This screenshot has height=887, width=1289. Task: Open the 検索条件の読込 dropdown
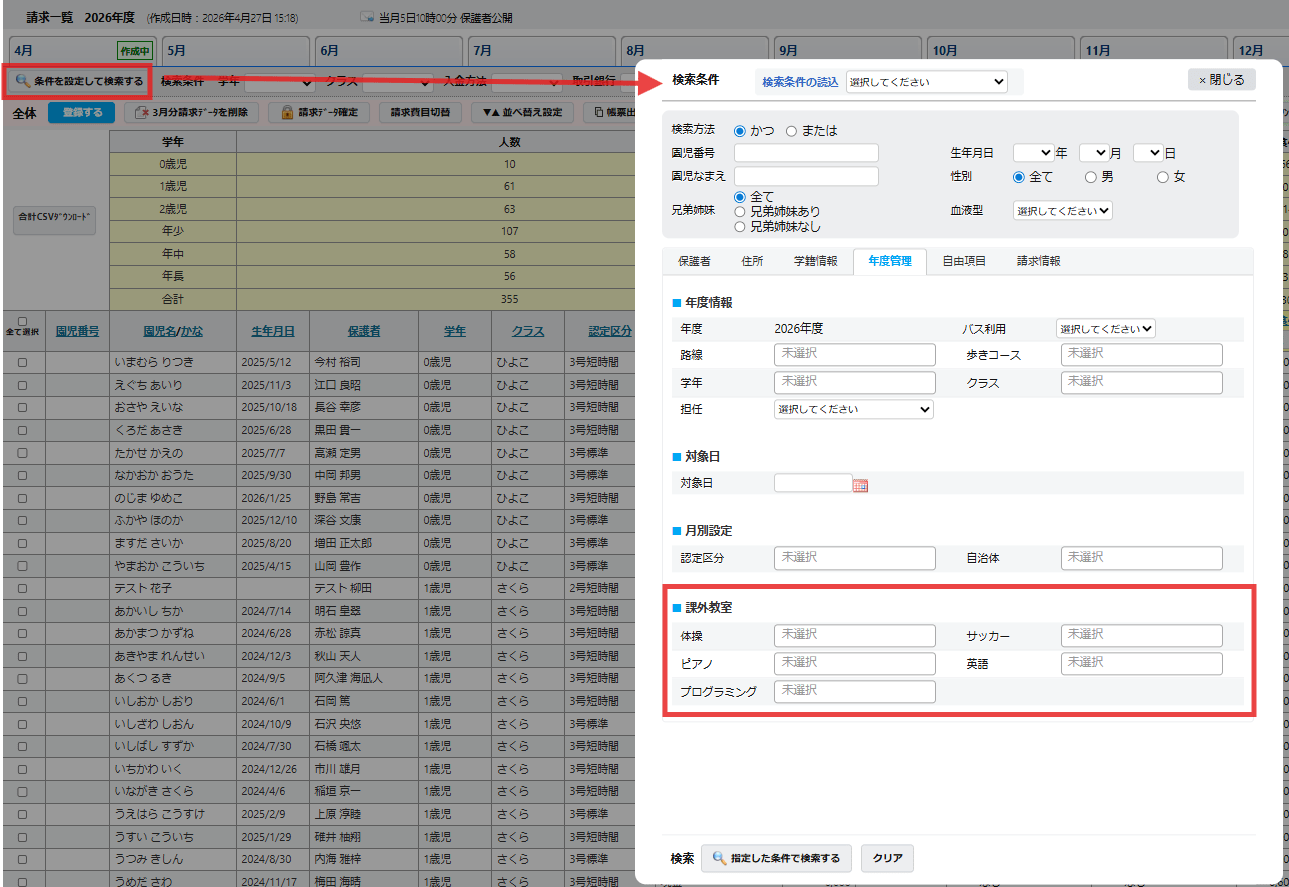[926, 82]
